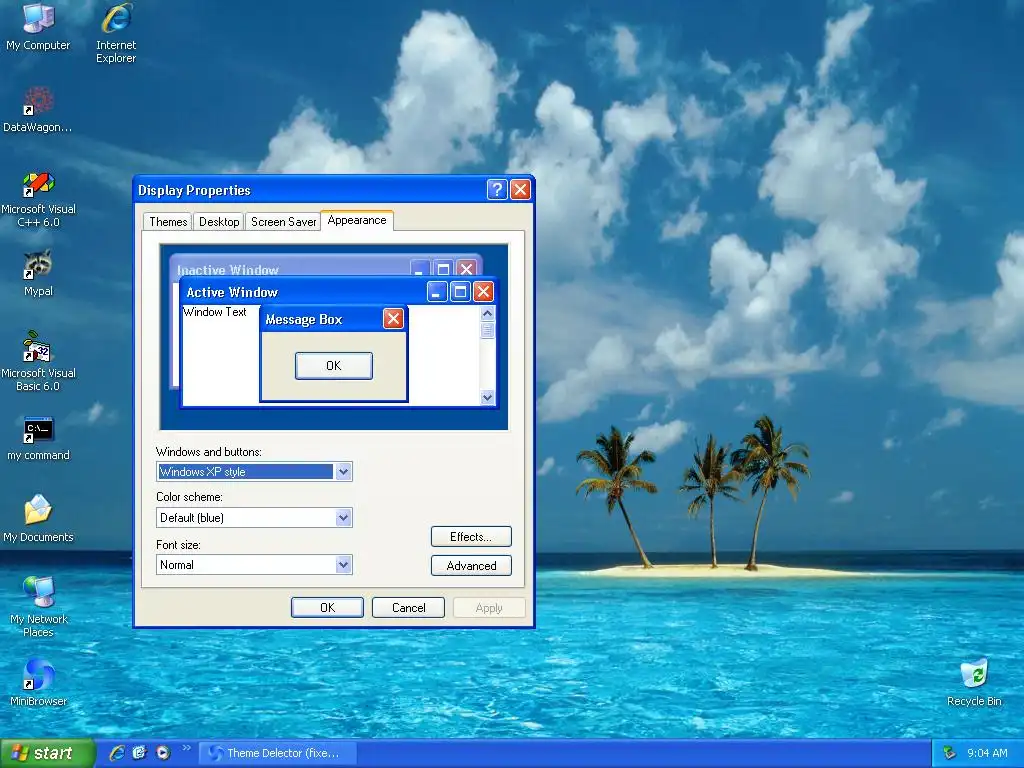1024x768 pixels.
Task: Select Microsoft Visual Basic 6.0 shortcut
Action: (x=38, y=361)
